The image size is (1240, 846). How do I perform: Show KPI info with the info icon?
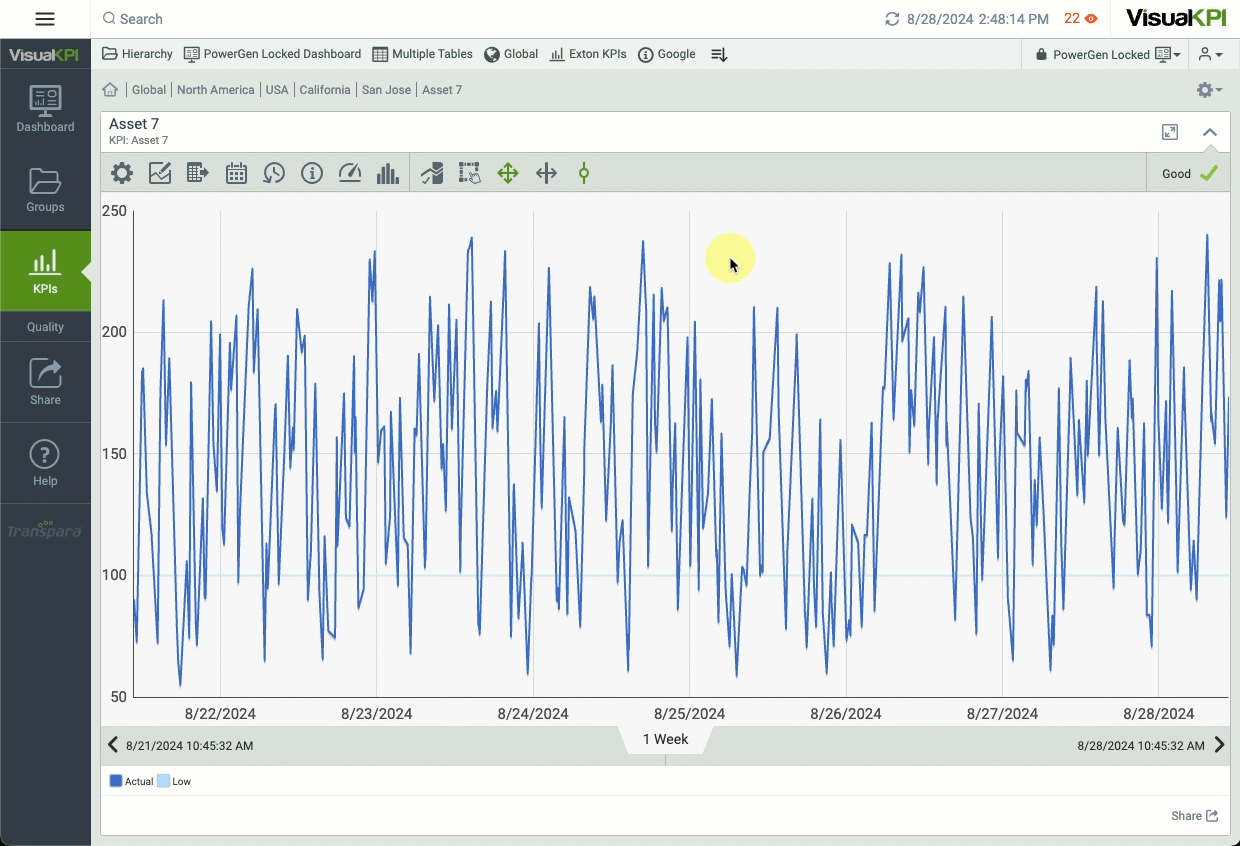[x=312, y=173]
